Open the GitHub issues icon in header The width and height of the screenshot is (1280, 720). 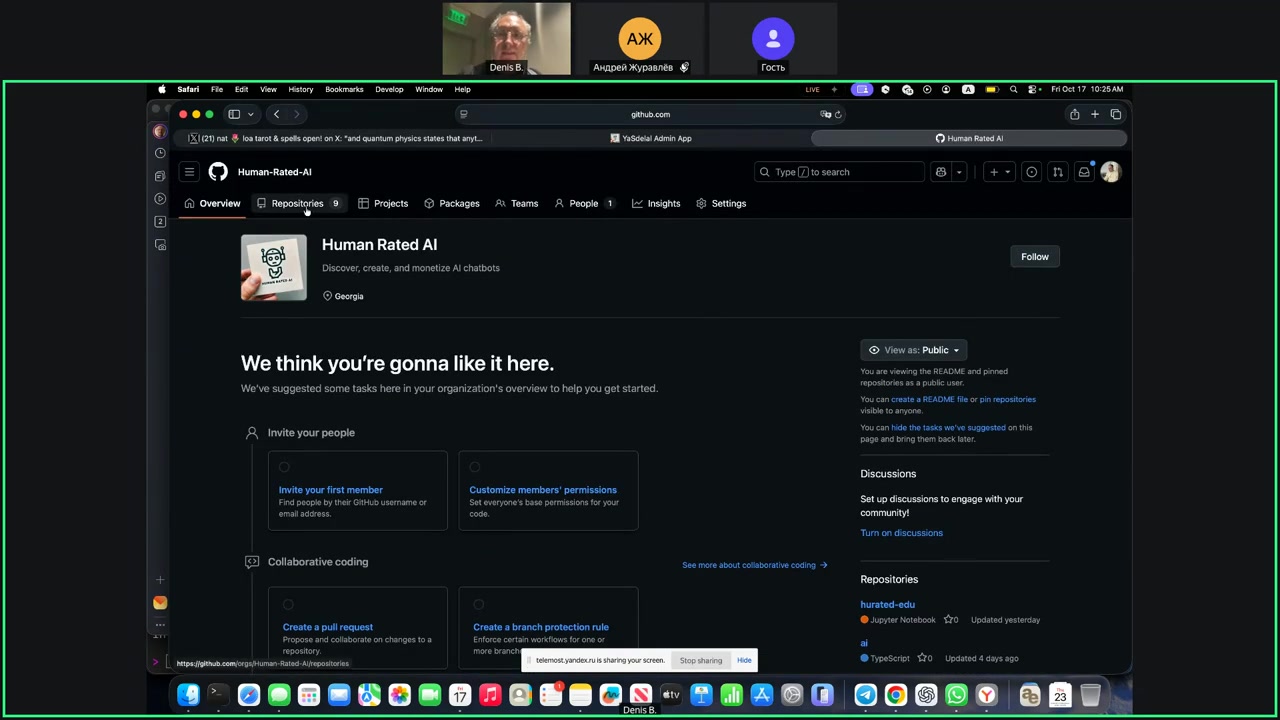1032,172
